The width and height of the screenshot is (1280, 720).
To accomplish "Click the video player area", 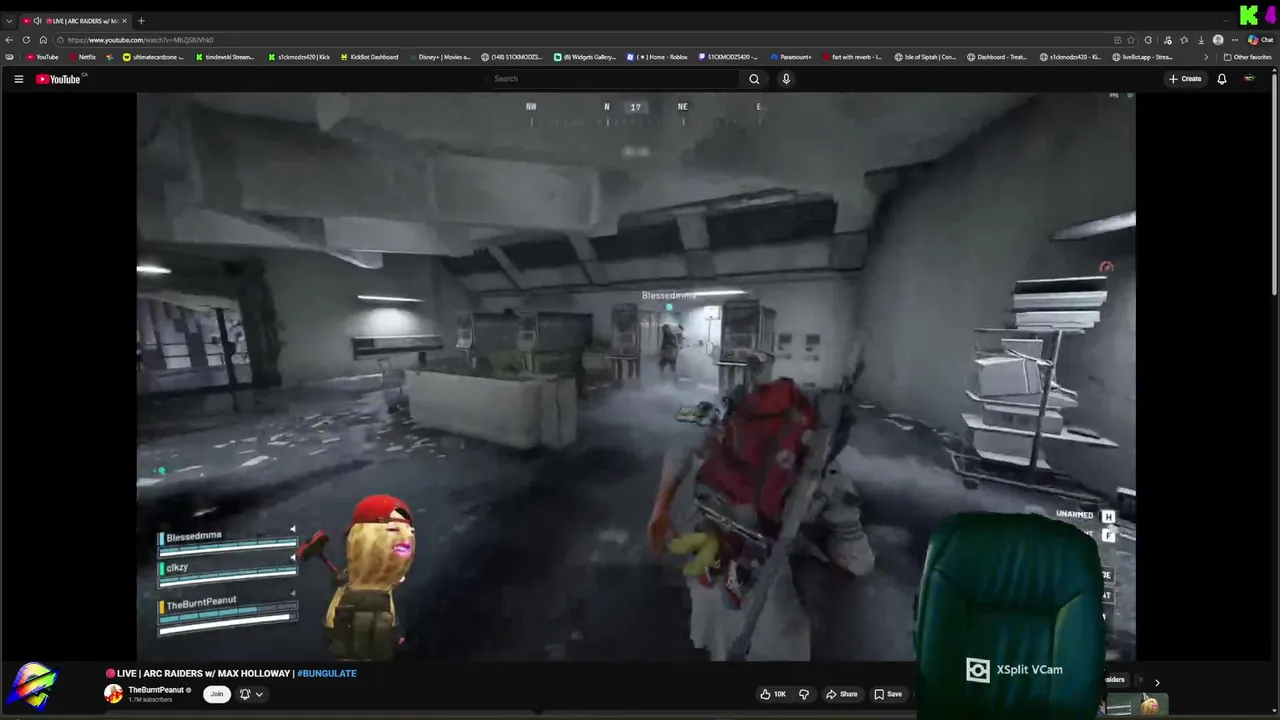I will pyautogui.click(x=636, y=377).
